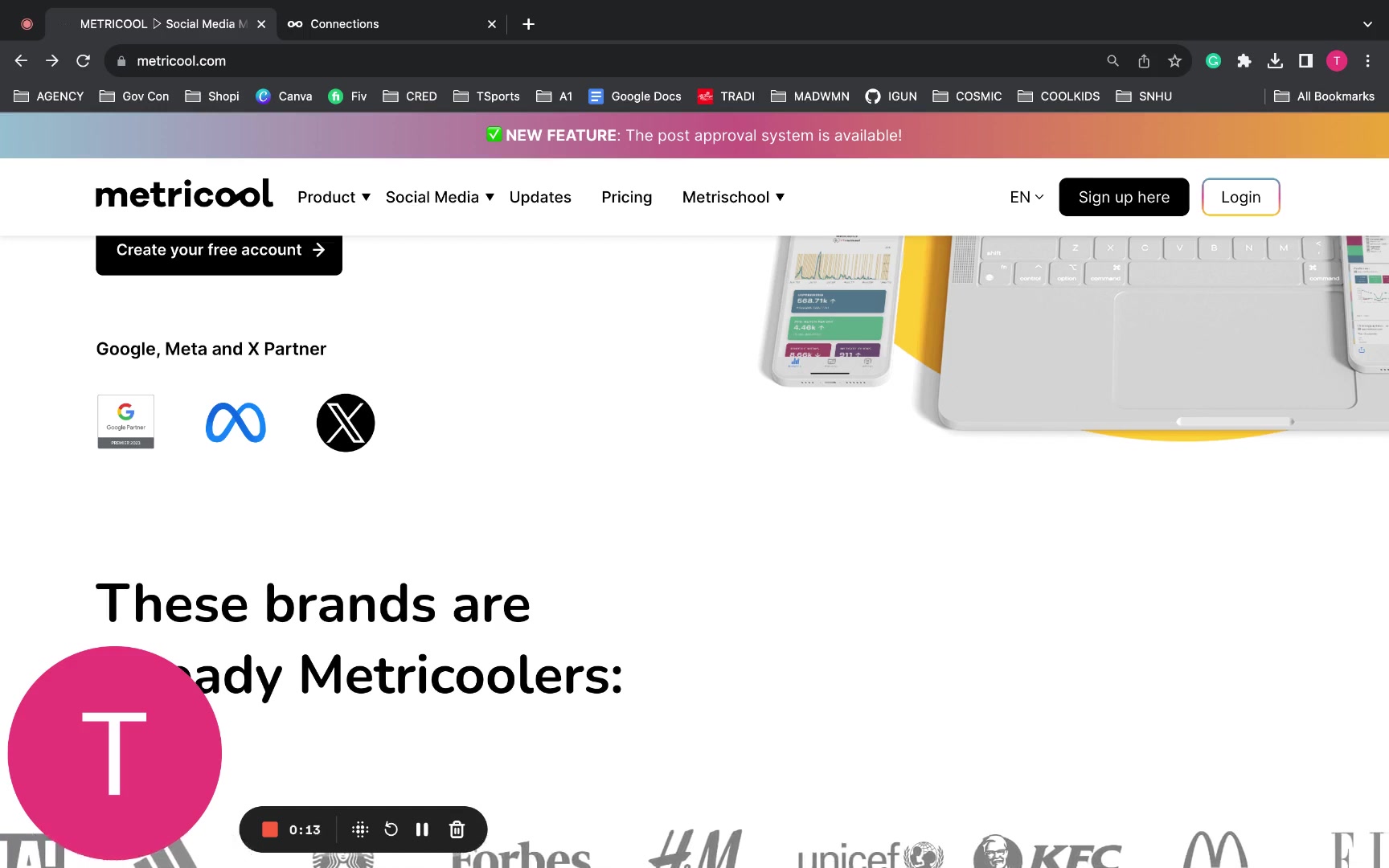The height and width of the screenshot is (868, 1389).
Task: Open MADWMN bookmark folder
Action: pyautogui.click(x=810, y=96)
